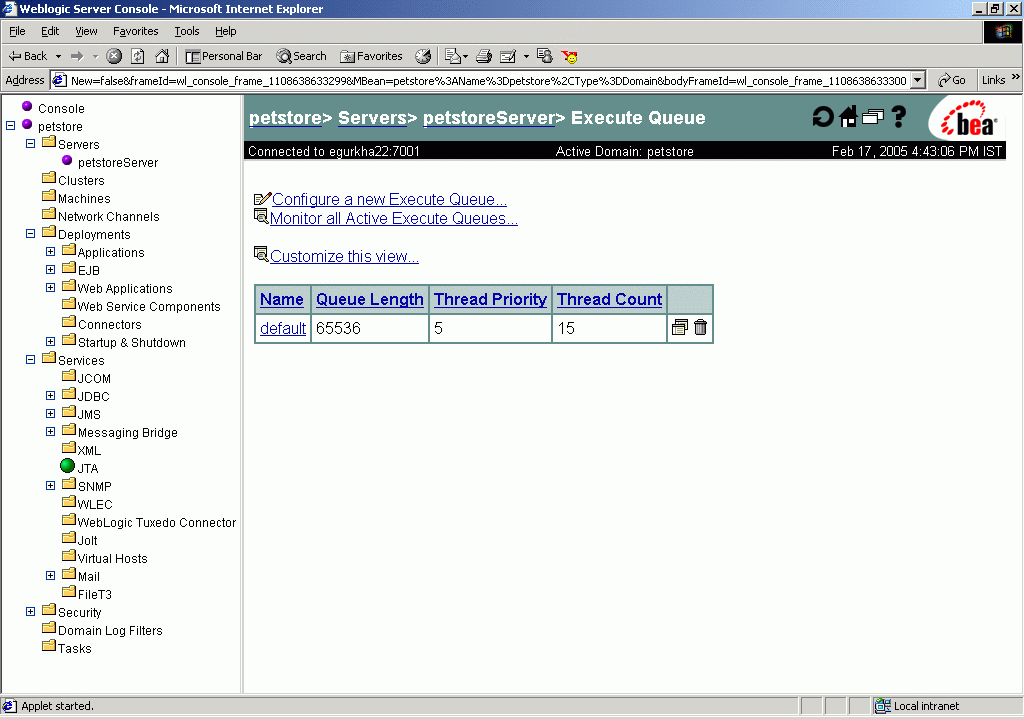
Task: Open the View menu
Action: point(86,31)
